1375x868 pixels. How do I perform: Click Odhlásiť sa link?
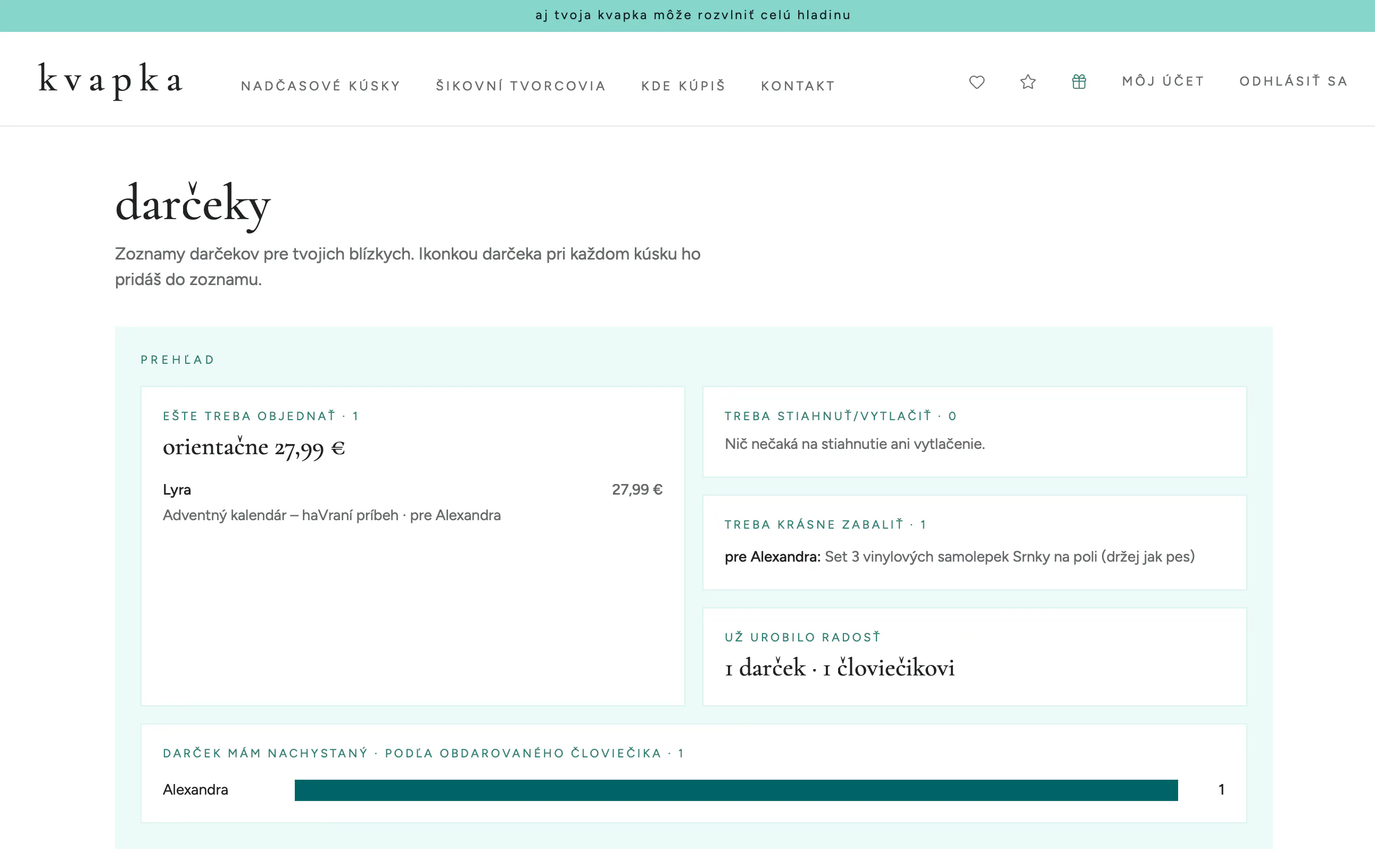pyautogui.click(x=1294, y=81)
